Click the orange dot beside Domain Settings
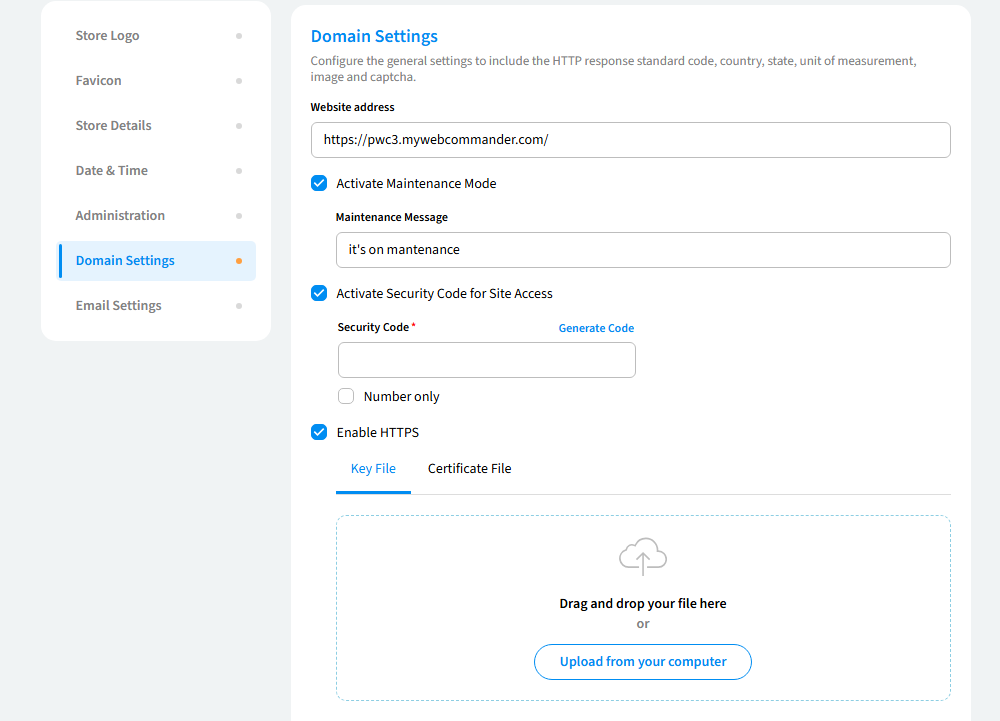This screenshot has height=721, width=1000. click(x=239, y=261)
